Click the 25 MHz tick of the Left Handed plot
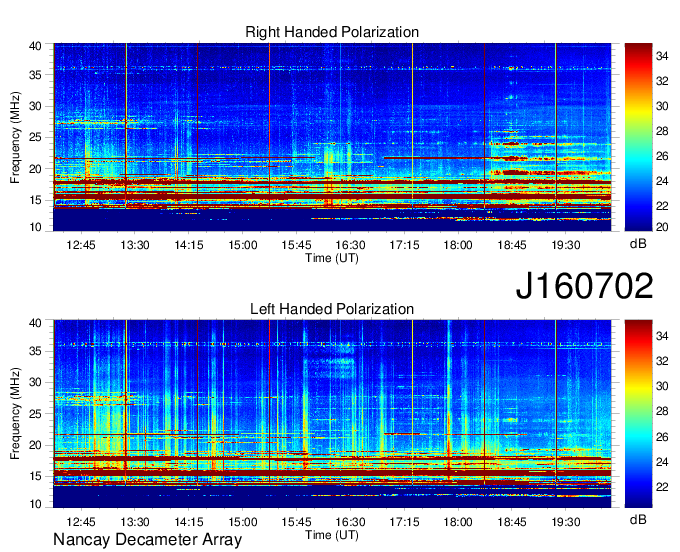Viewport: 680px width, 552px height. [35, 414]
